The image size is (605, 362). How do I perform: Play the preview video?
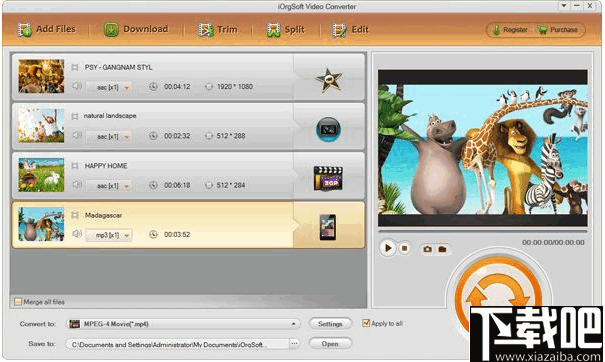click(388, 248)
